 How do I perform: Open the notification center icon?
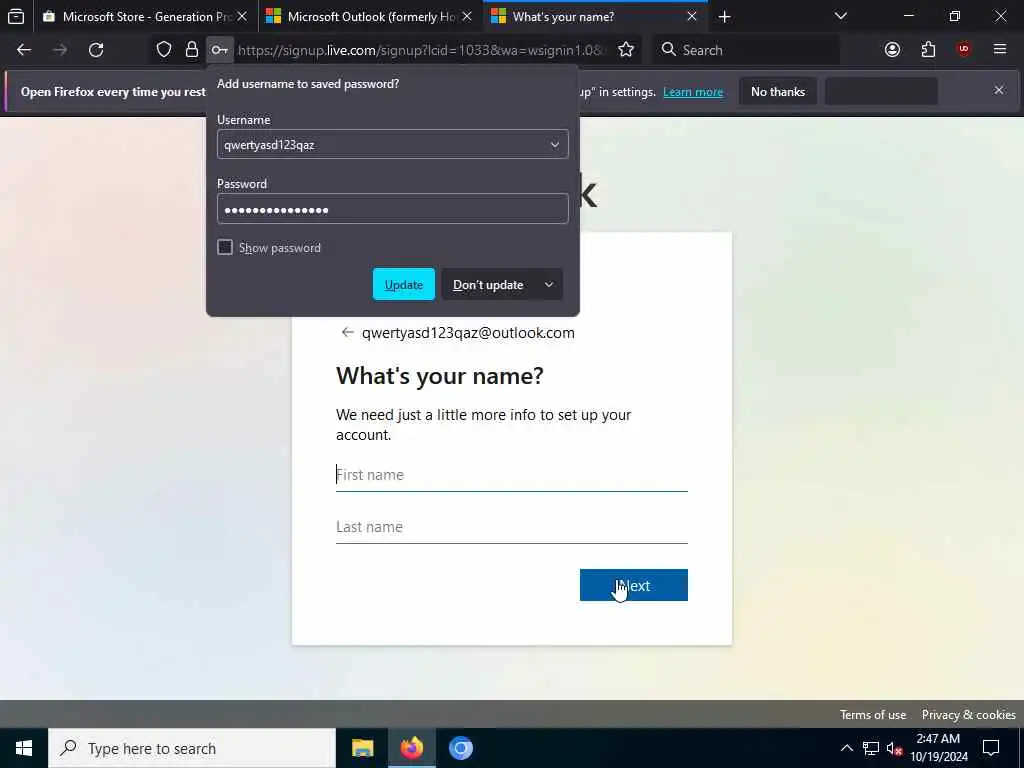coord(991,748)
